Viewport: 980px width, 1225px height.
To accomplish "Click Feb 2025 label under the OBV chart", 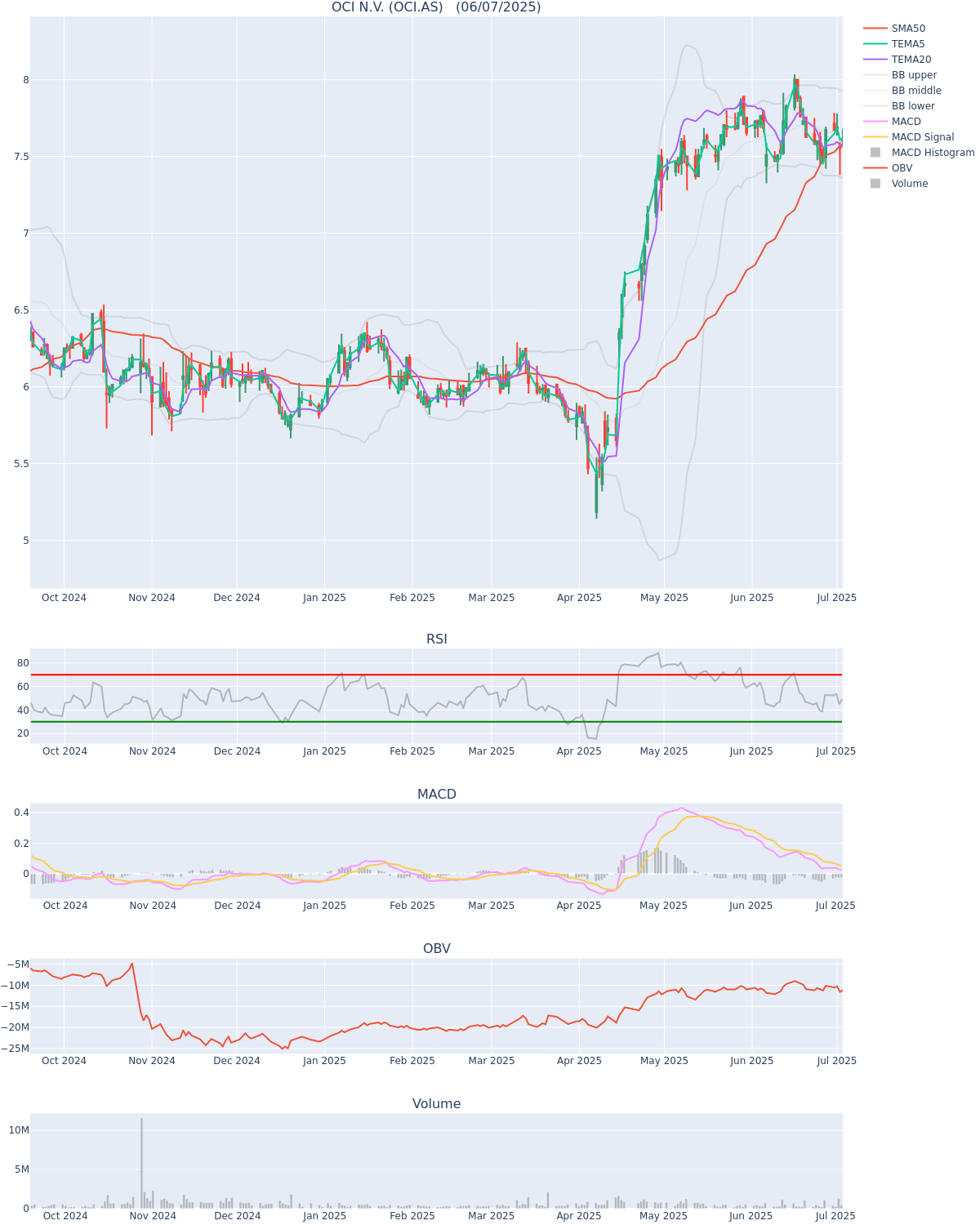I will point(412,1061).
